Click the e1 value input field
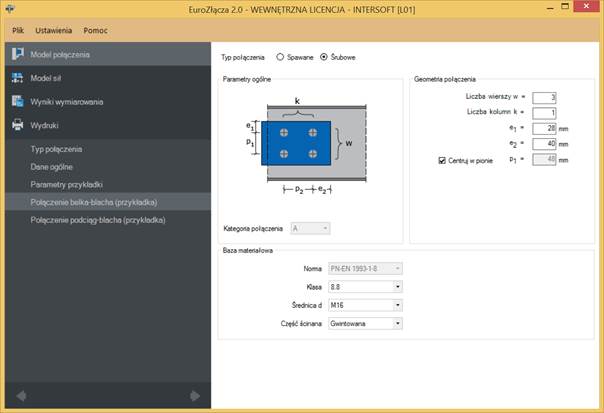This screenshot has width=604, height=413. [x=544, y=128]
